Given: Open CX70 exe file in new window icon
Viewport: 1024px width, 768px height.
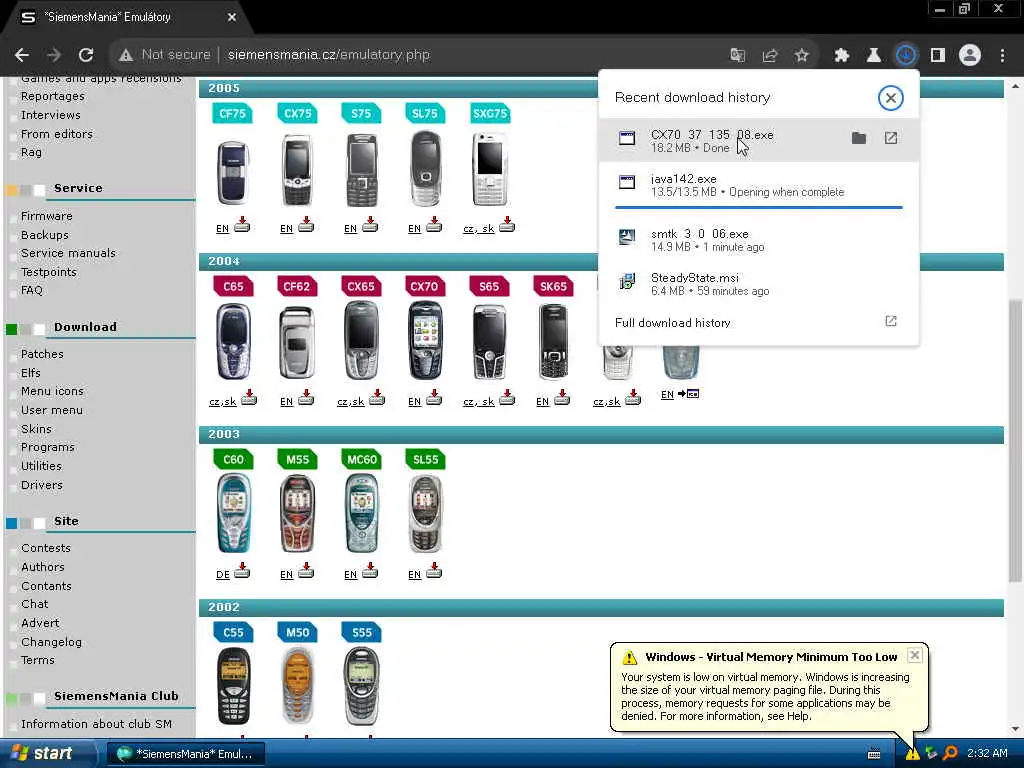Looking at the screenshot, I should [x=891, y=138].
